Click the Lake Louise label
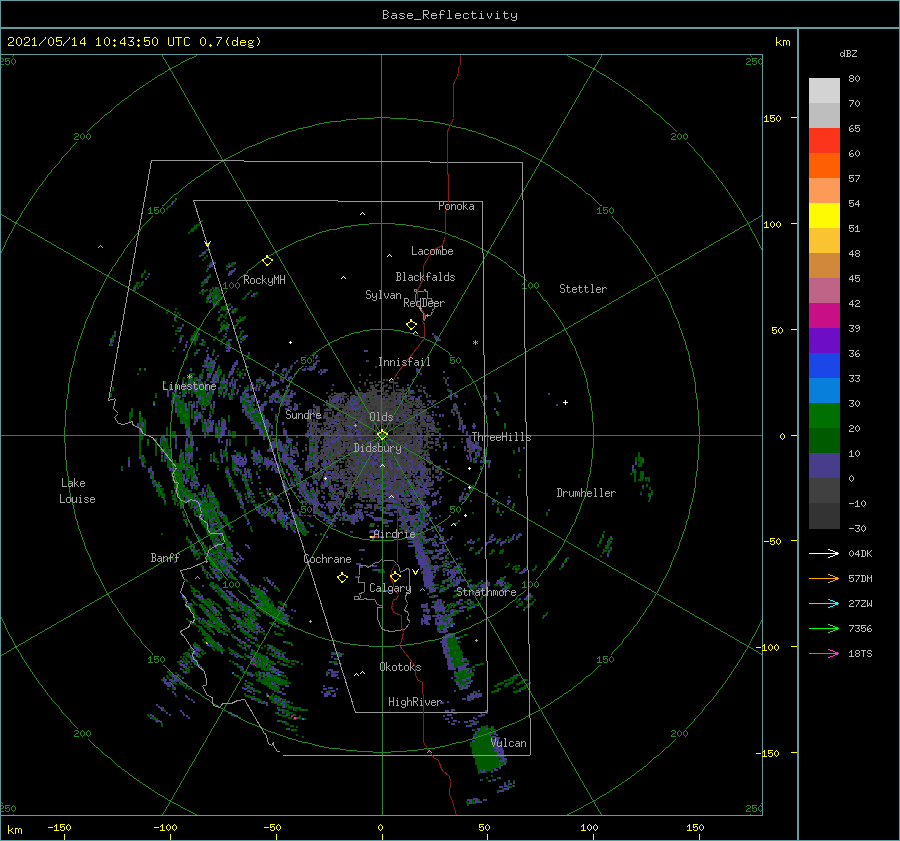 [77, 491]
